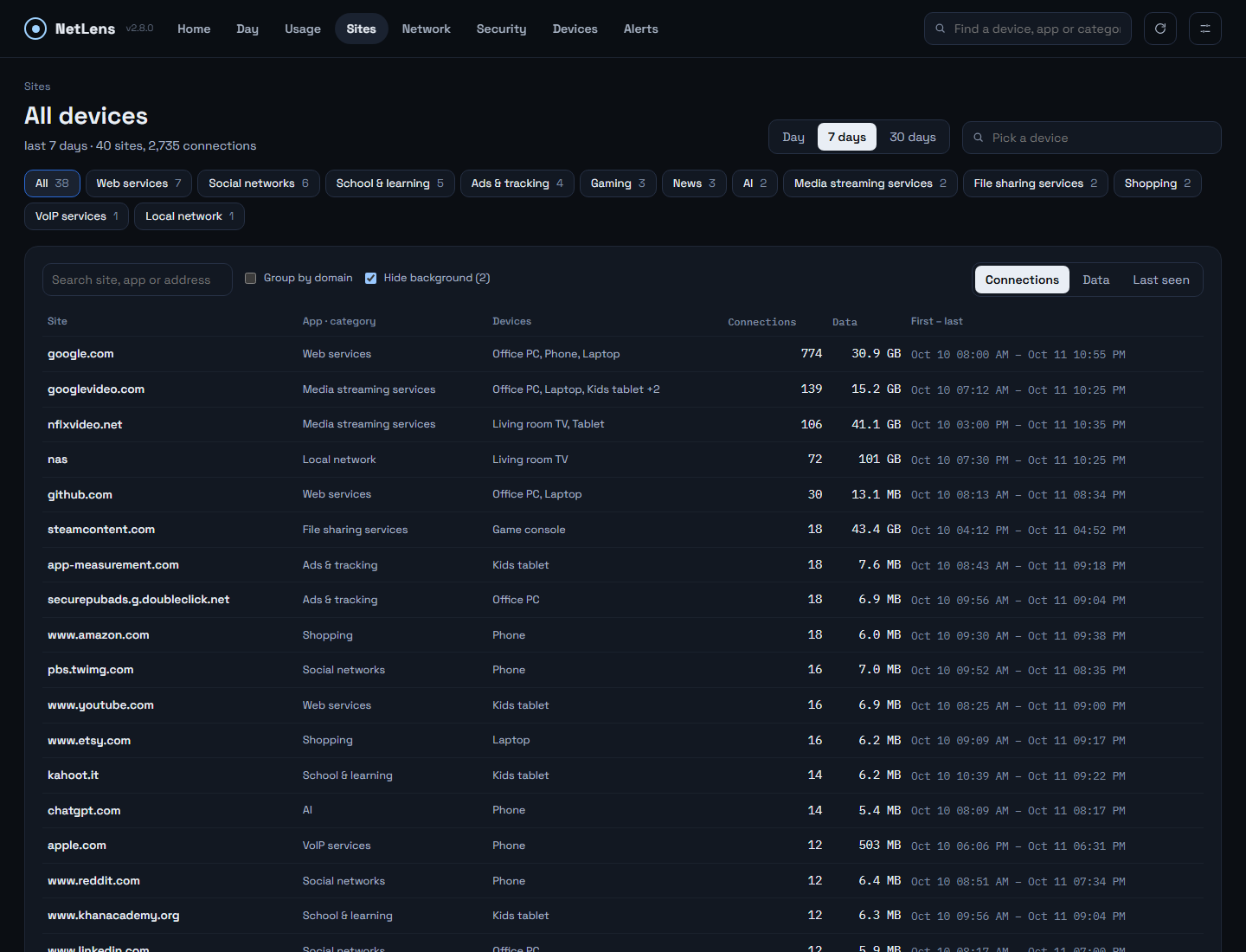
Task: Select the Day time range button
Action: tap(793, 137)
